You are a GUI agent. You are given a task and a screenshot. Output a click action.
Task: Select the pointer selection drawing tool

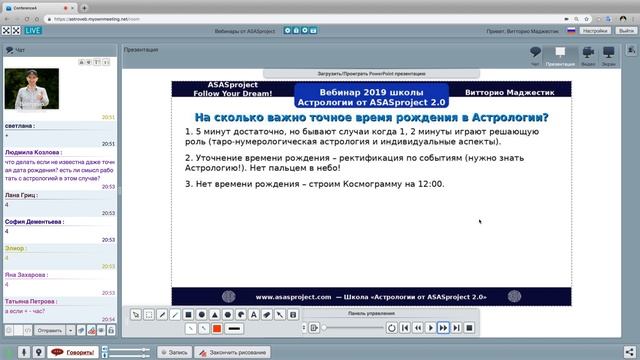point(136,315)
